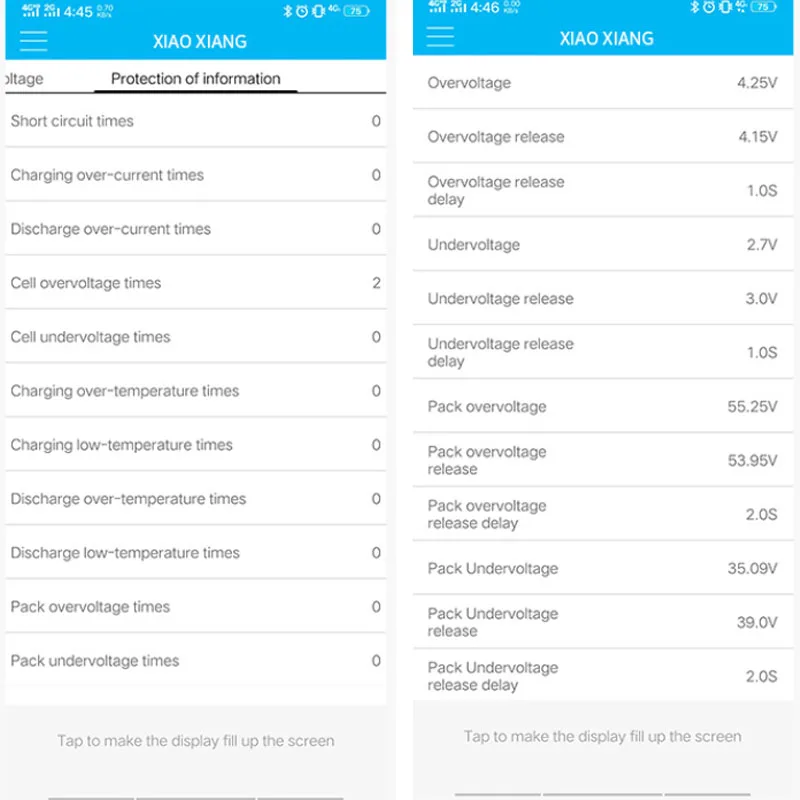Open Overvoltage release delay 1.0S setting
Screen dimensions: 800x800
pyautogui.click(x=603, y=190)
